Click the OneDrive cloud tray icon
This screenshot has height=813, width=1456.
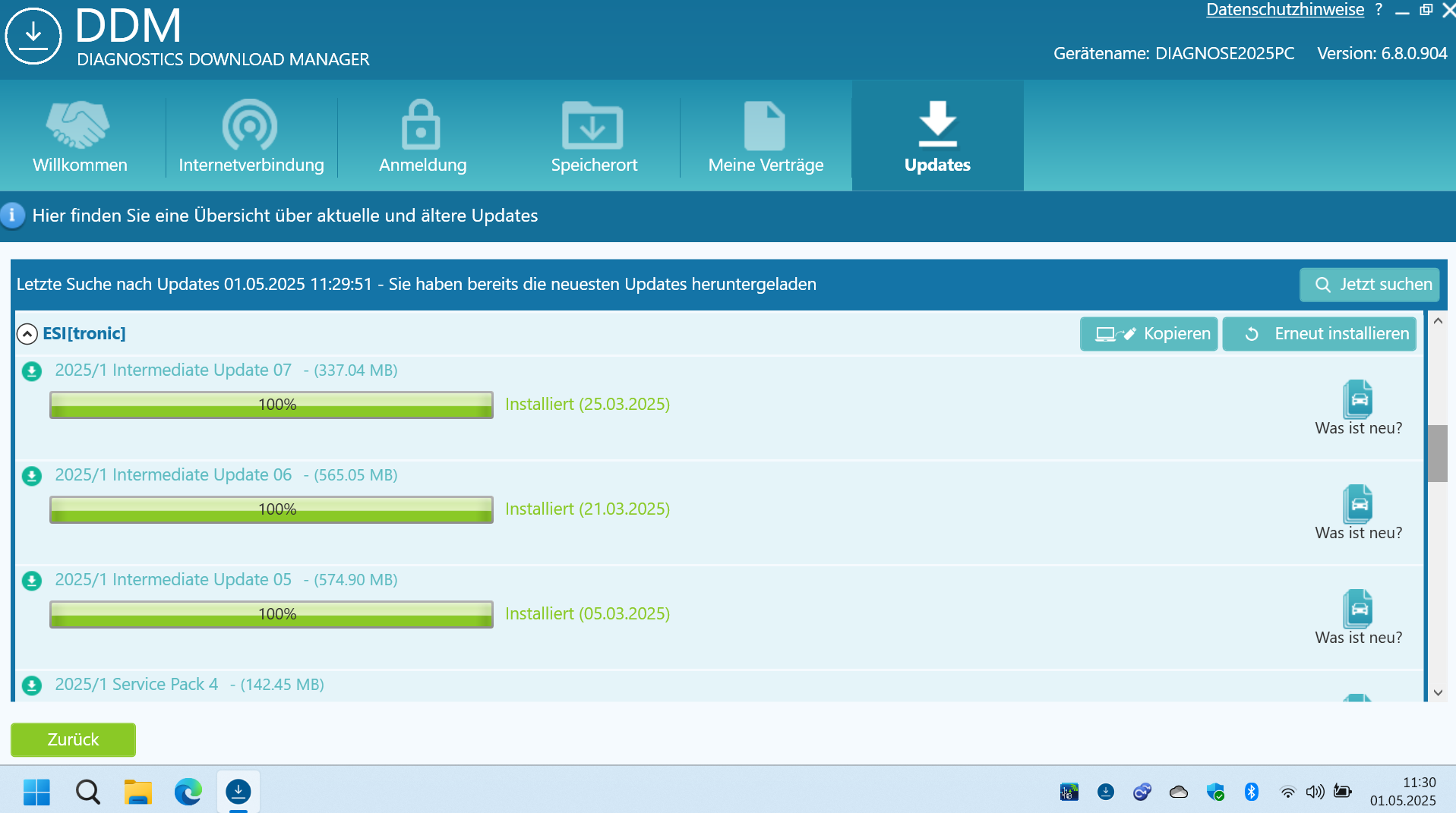[x=1179, y=793]
